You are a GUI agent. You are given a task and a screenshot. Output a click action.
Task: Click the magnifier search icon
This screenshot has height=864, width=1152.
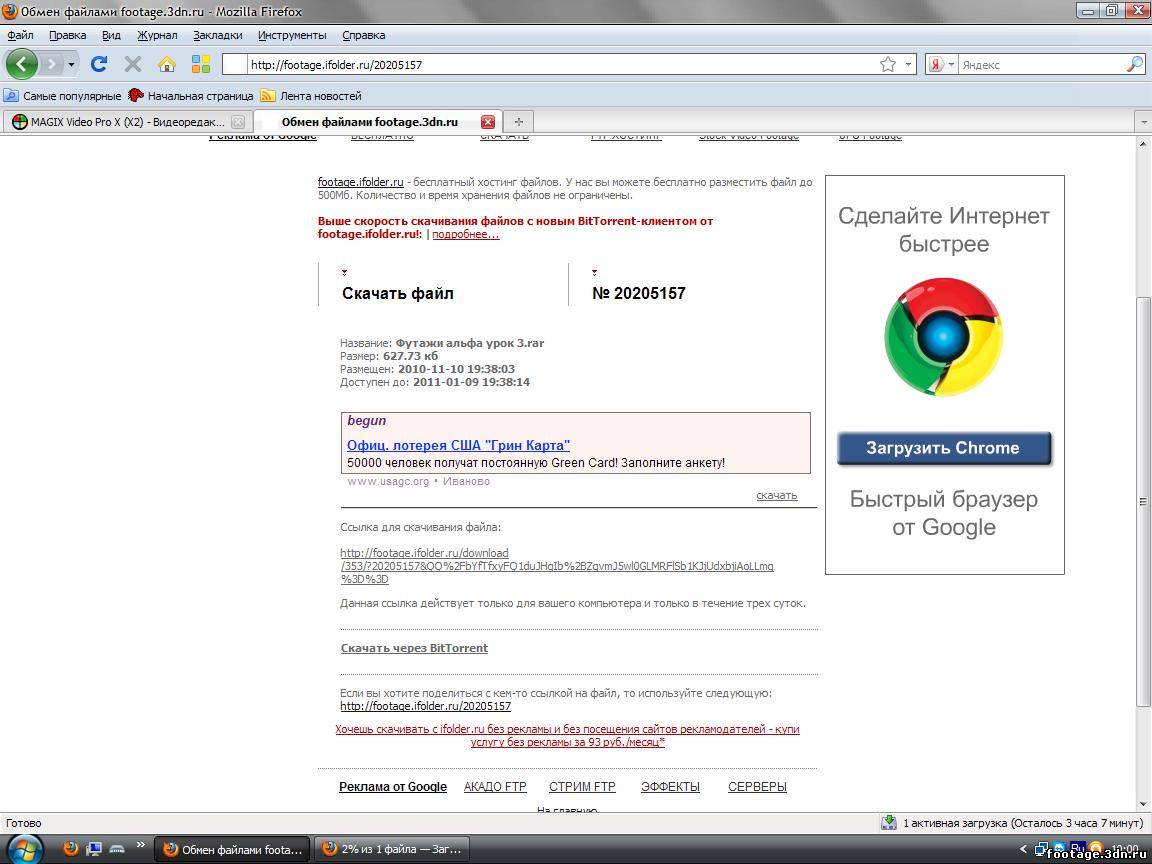(x=1134, y=65)
